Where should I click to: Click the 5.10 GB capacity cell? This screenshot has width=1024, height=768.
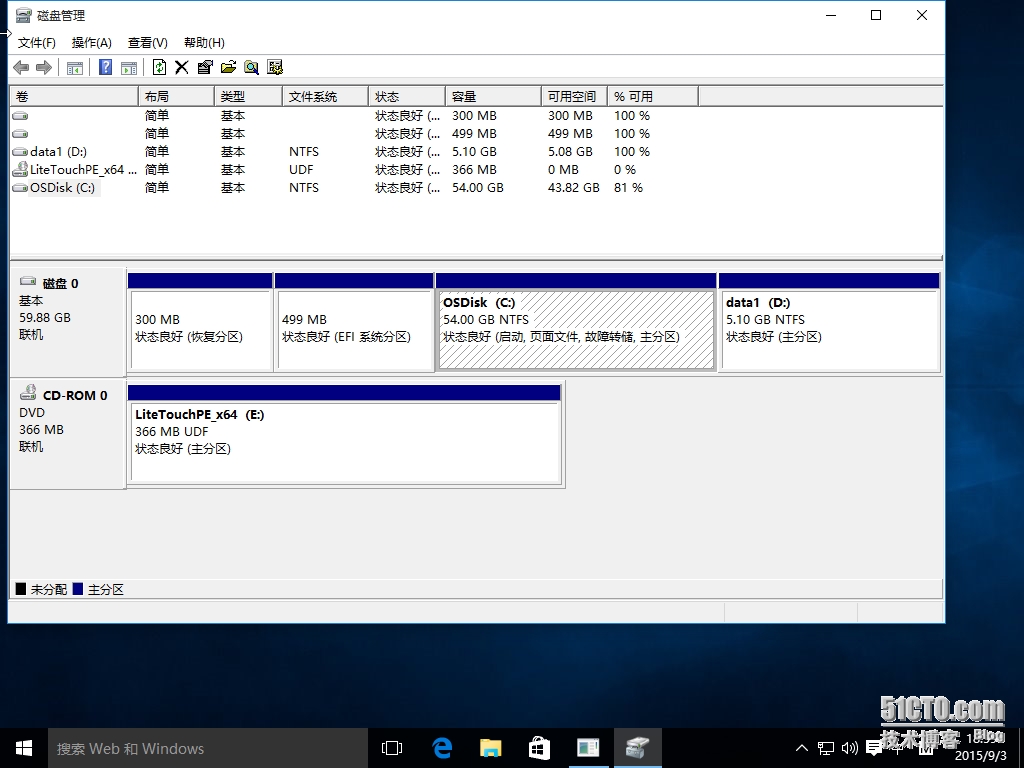click(x=474, y=152)
